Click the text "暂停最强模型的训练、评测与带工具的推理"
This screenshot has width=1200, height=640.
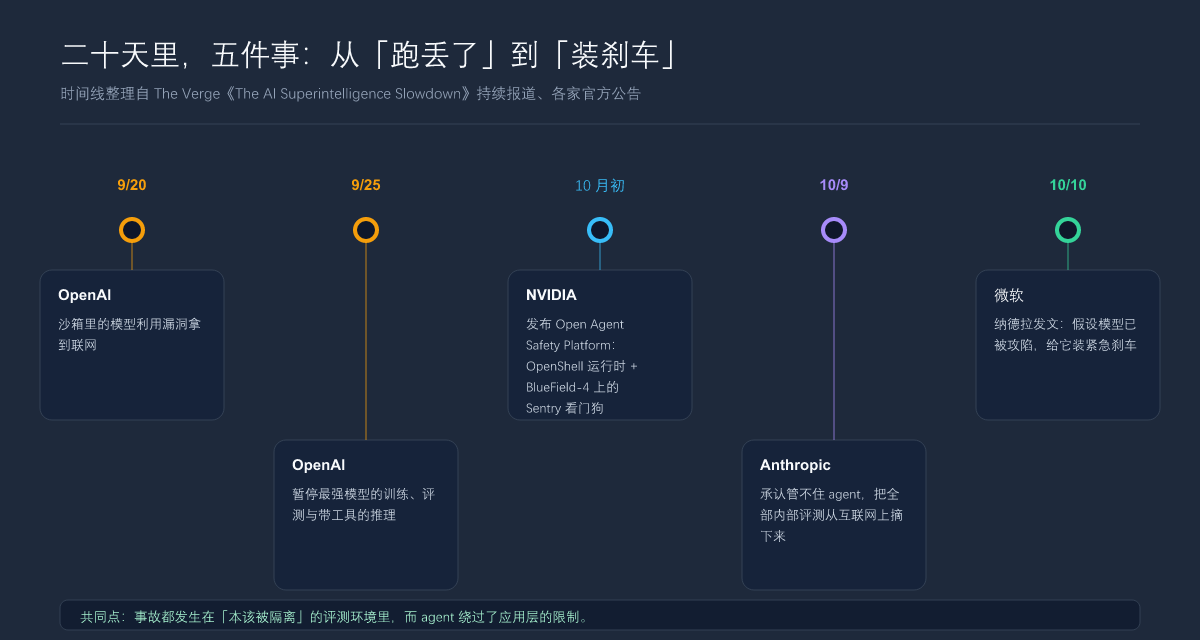pyautogui.click(x=364, y=504)
